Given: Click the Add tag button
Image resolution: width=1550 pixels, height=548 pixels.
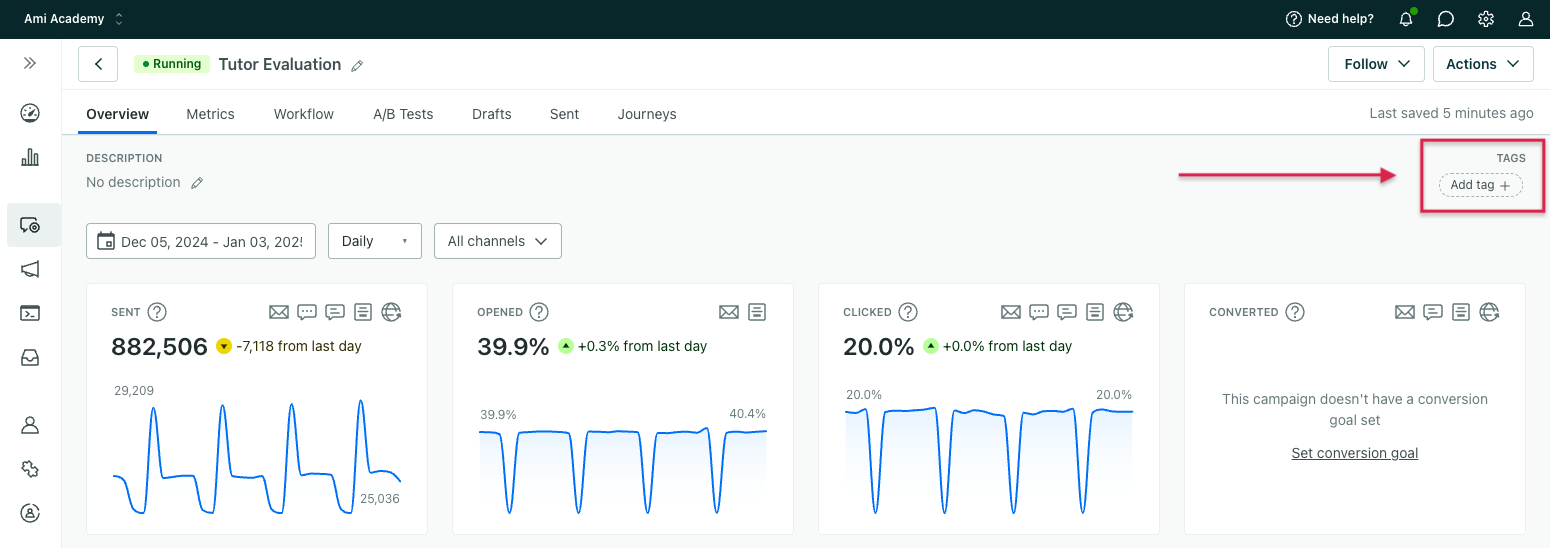Looking at the screenshot, I should 1480,185.
